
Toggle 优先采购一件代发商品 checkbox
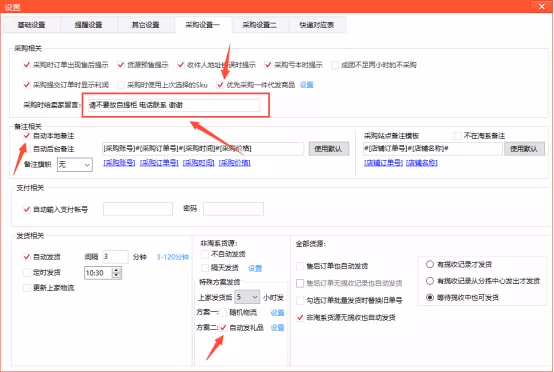tap(220, 85)
